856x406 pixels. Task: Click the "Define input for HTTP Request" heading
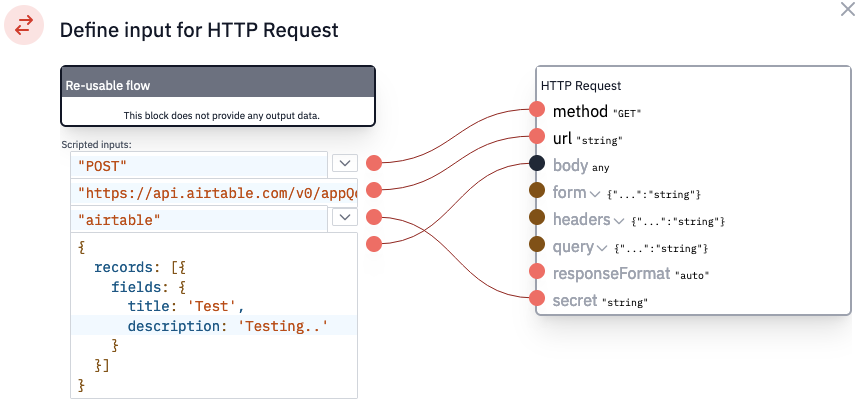(x=199, y=29)
